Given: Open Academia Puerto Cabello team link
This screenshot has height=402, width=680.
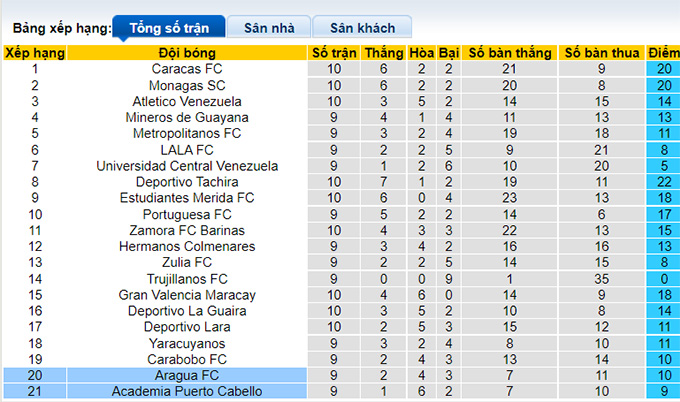Looking at the screenshot, I should click(x=187, y=391).
